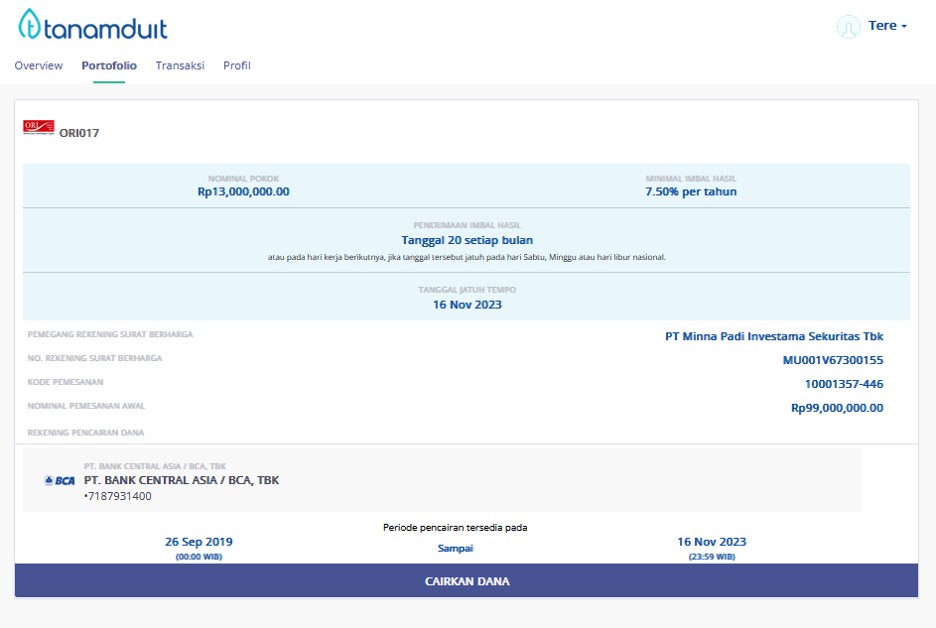936x628 pixels.
Task: Click the ORI017 product title
Action: 79,133
